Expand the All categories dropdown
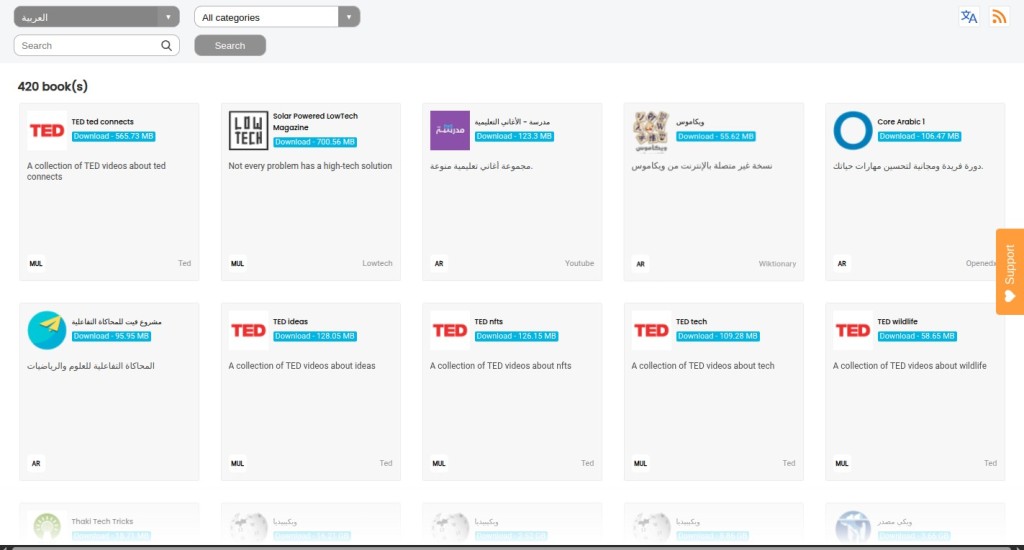The width and height of the screenshot is (1024, 550). click(x=277, y=17)
